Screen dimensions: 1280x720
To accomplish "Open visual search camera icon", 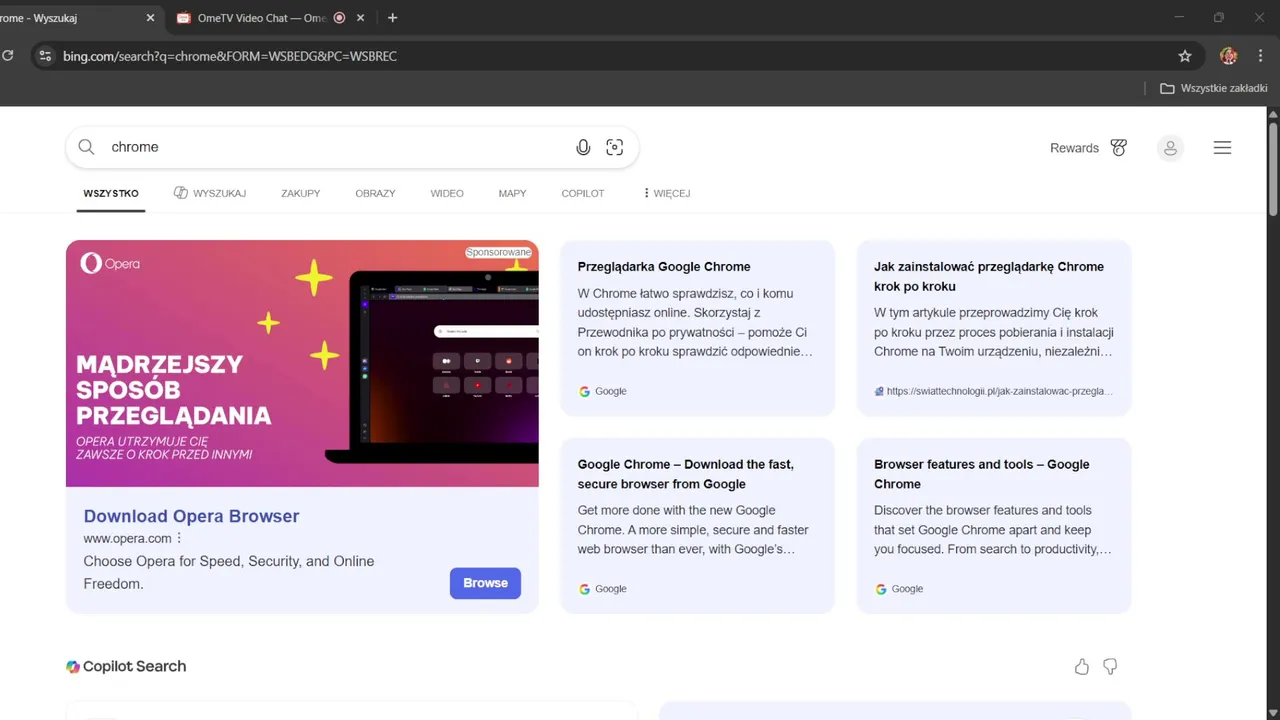I will 615,147.
